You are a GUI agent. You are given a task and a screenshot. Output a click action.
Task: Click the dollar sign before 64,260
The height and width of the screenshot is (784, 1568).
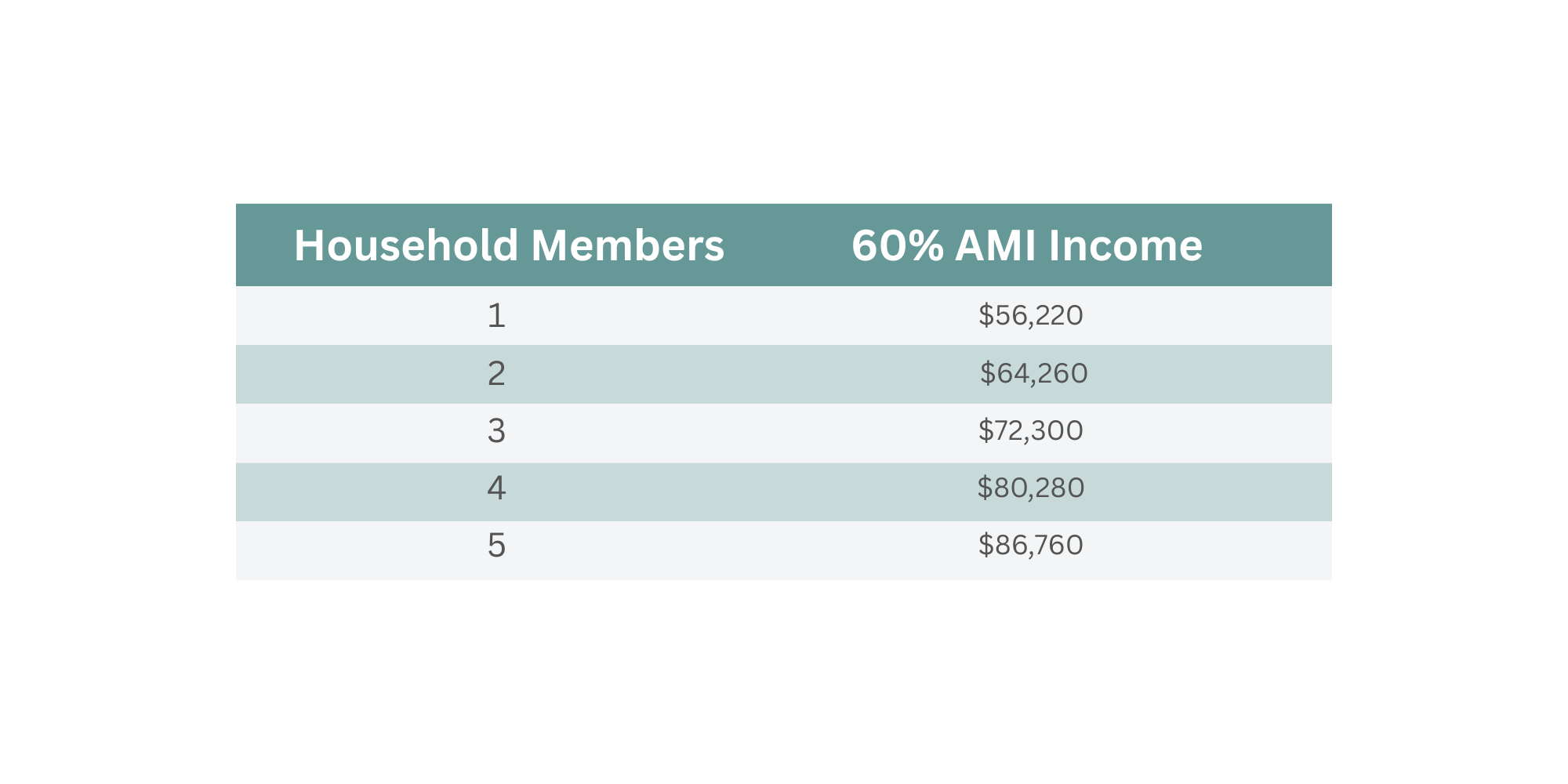[x=987, y=373]
